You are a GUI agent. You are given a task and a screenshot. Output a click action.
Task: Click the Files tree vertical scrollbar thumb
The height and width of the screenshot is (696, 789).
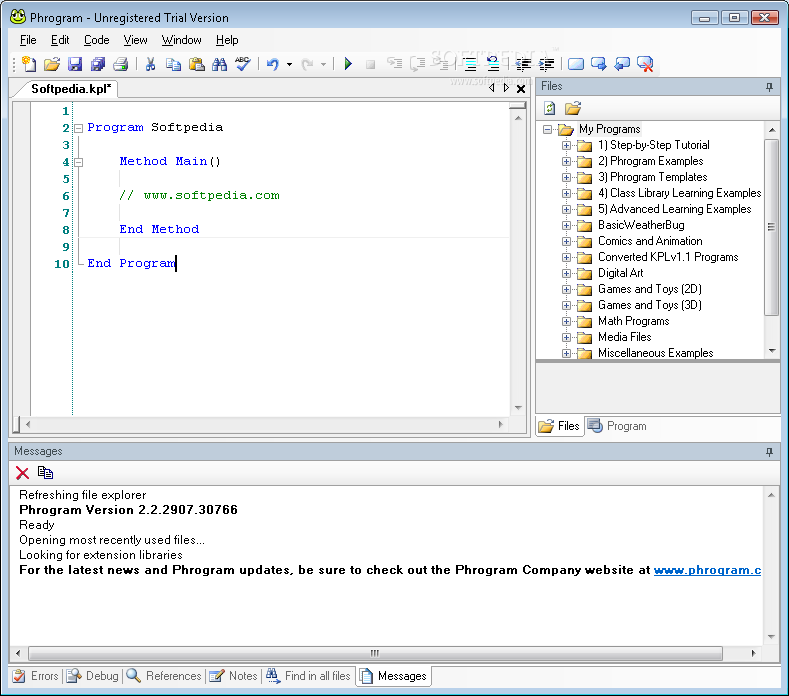click(x=771, y=227)
